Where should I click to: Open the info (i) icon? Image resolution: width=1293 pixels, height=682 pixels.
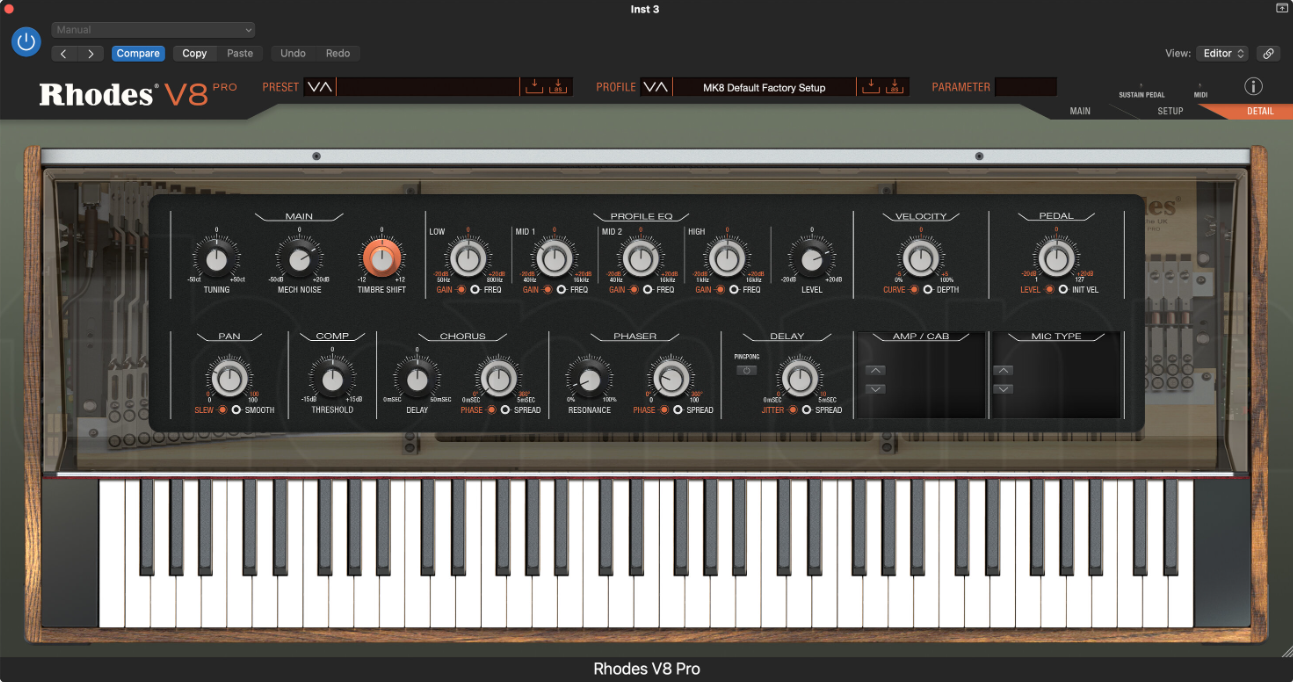[1254, 87]
